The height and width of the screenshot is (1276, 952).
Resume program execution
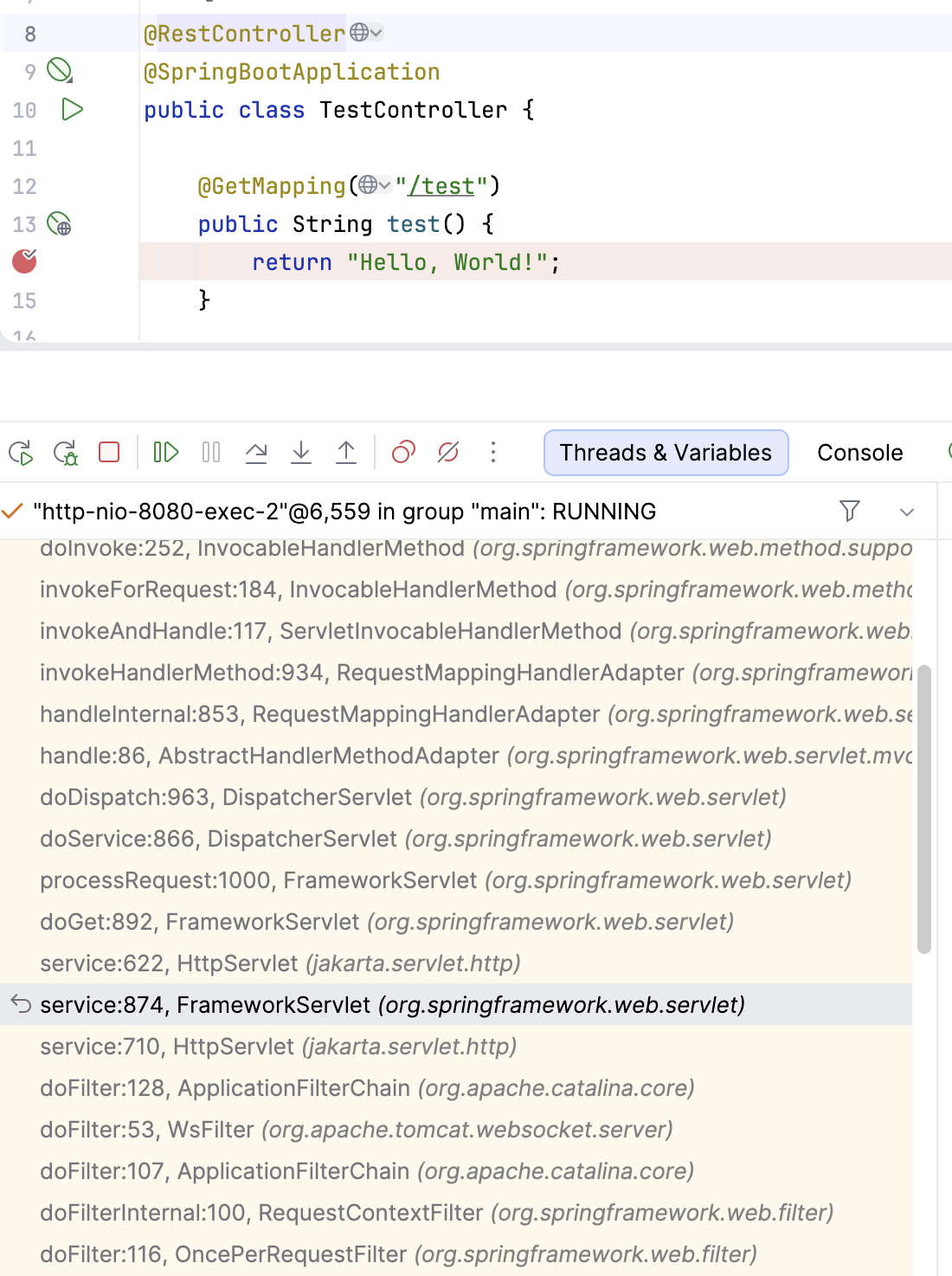165,453
